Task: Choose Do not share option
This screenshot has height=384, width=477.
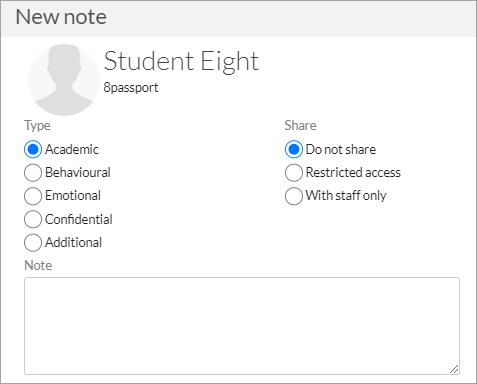Action: point(294,149)
